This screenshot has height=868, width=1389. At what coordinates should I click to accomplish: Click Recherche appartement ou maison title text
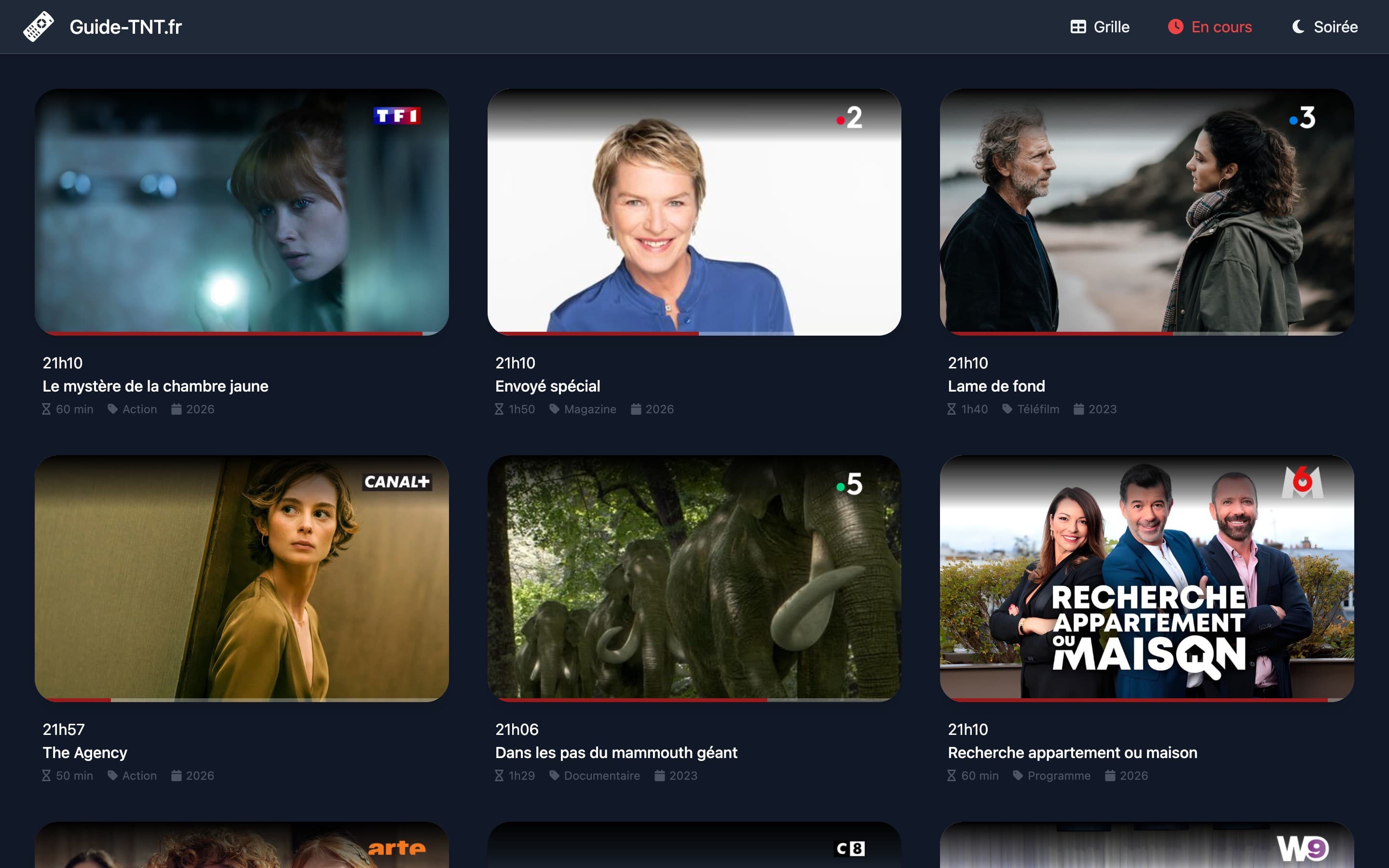click(x=1072, y=753)
